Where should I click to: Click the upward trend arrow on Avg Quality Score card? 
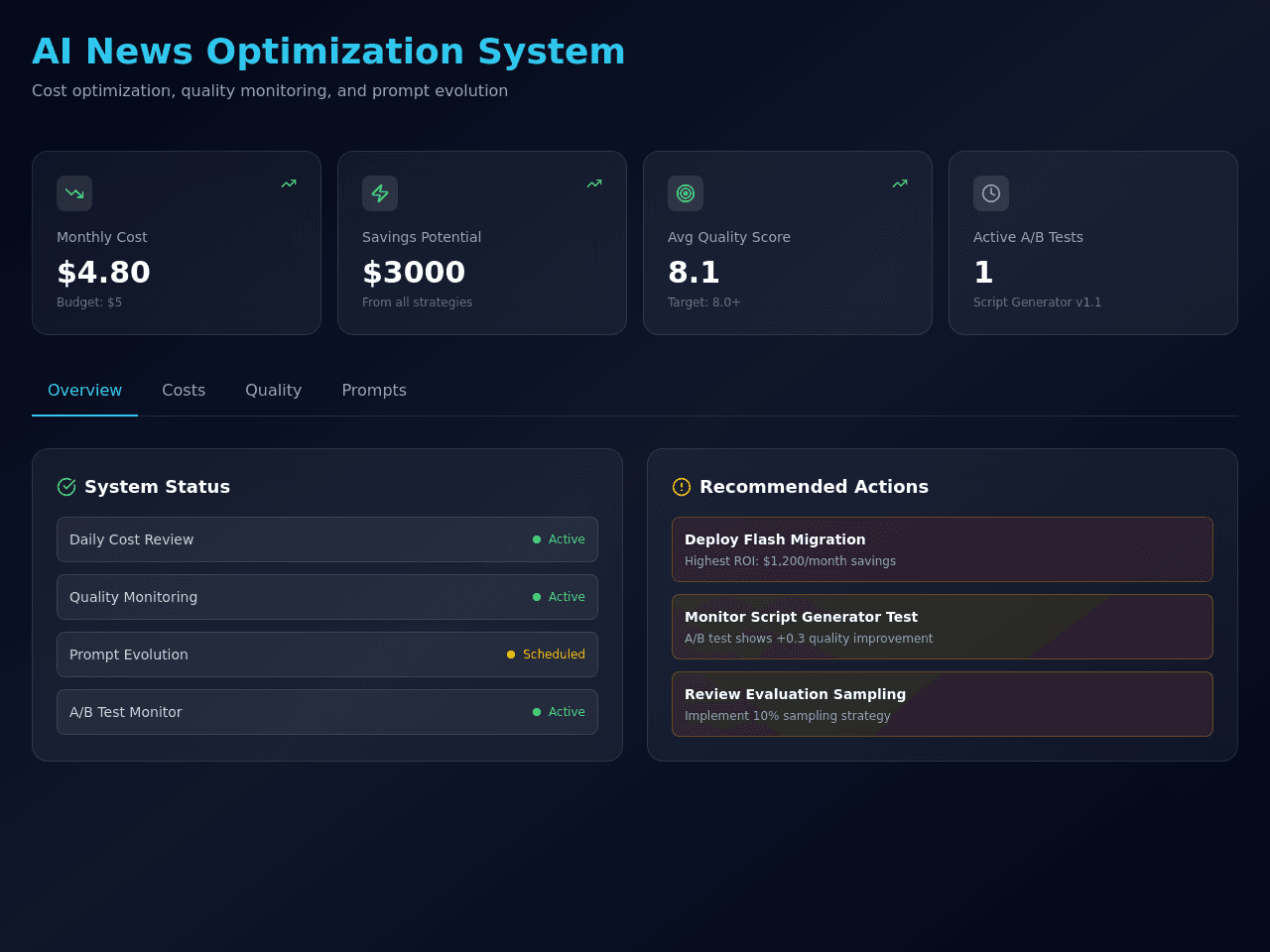tap(900, 183)
